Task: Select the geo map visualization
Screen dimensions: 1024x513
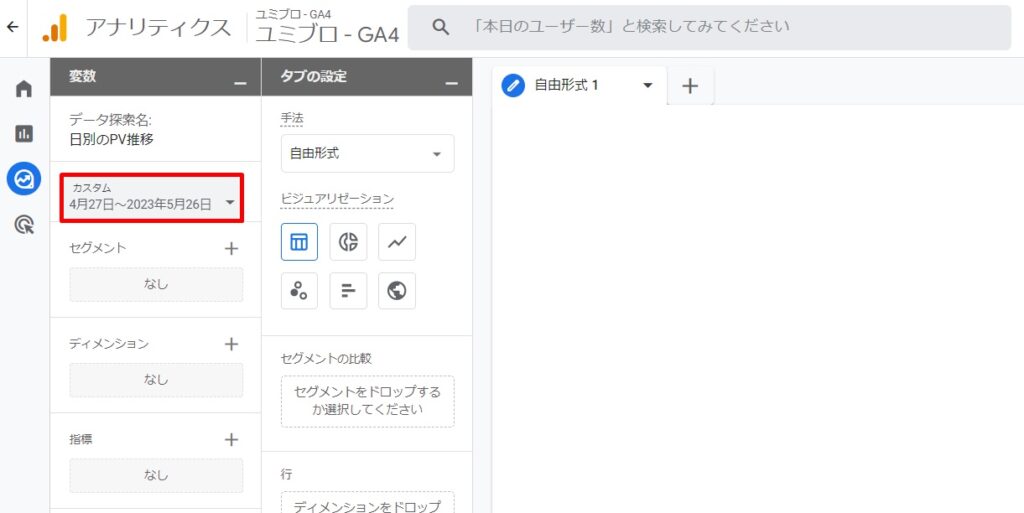Action: [x=397, y=291]
